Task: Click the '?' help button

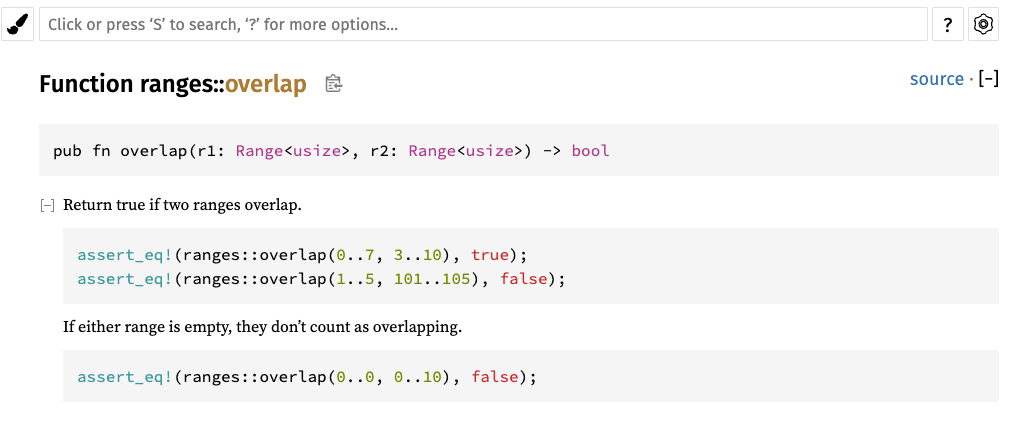Action: point(947,25)
